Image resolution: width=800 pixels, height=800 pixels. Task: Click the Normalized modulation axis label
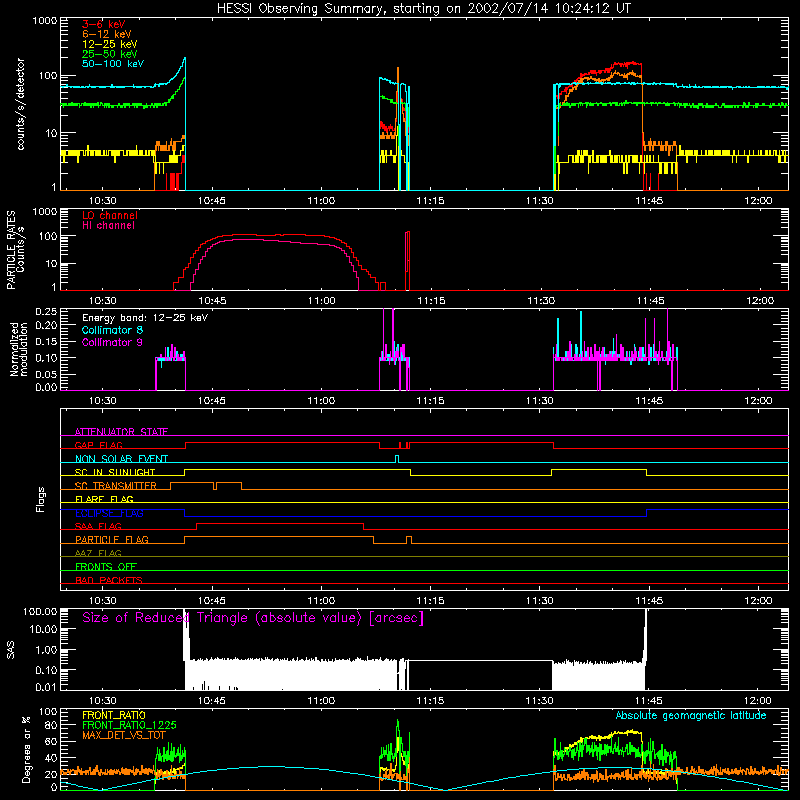[19, 349]
